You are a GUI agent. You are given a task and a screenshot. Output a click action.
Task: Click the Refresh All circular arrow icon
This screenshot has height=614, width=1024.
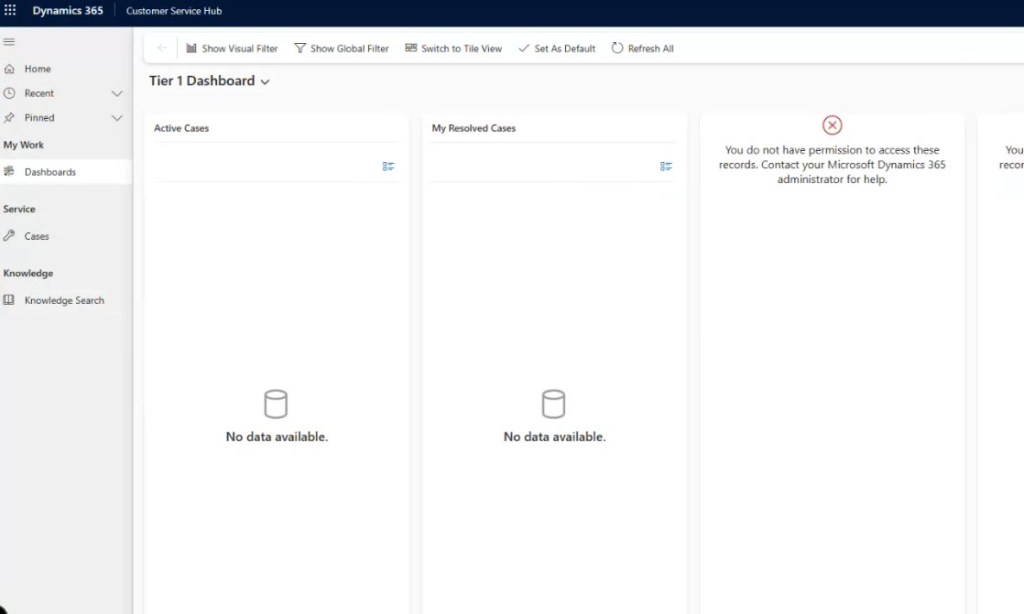617,48
